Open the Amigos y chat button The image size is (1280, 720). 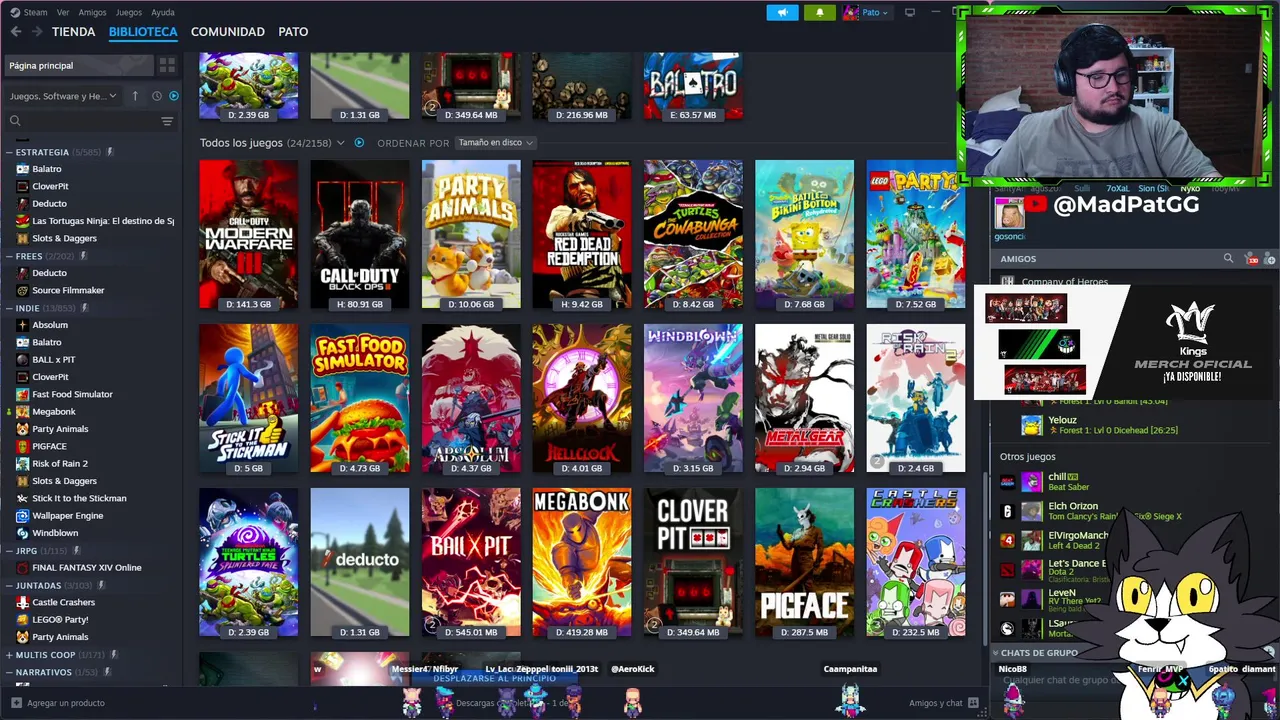tap(944, 703)
